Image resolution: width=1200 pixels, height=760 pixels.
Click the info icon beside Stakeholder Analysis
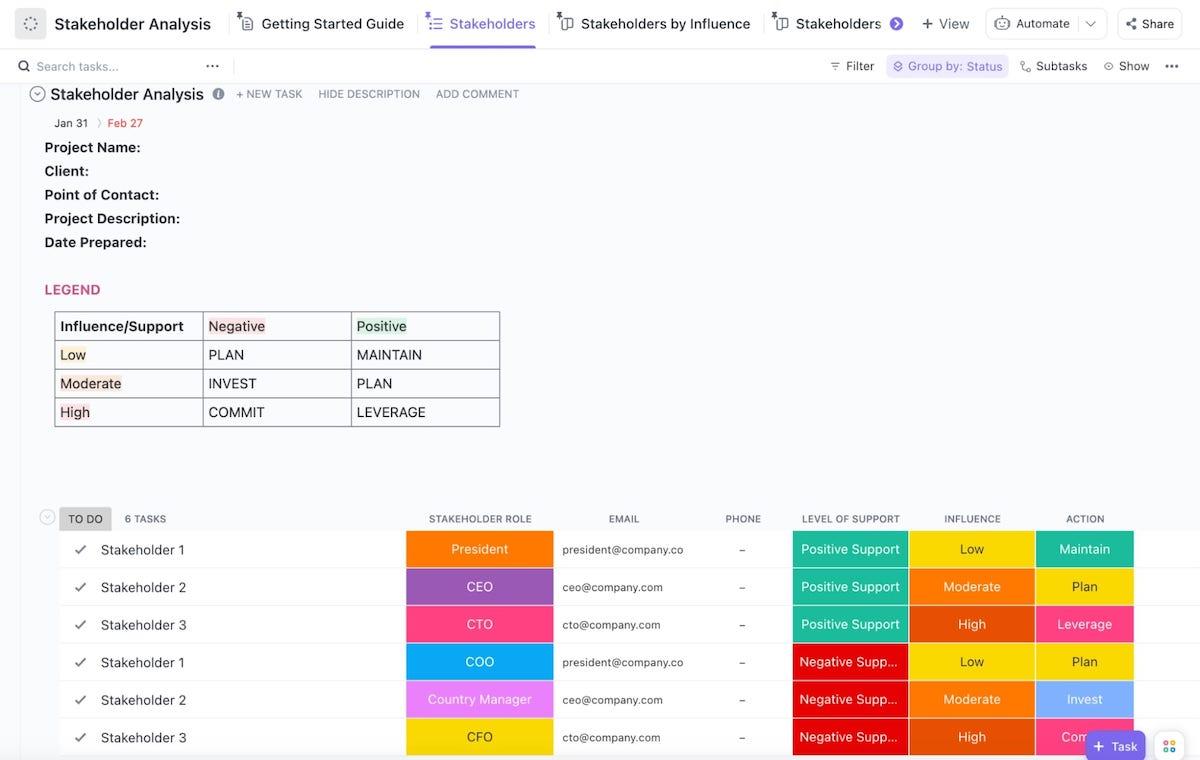point(218,94)
